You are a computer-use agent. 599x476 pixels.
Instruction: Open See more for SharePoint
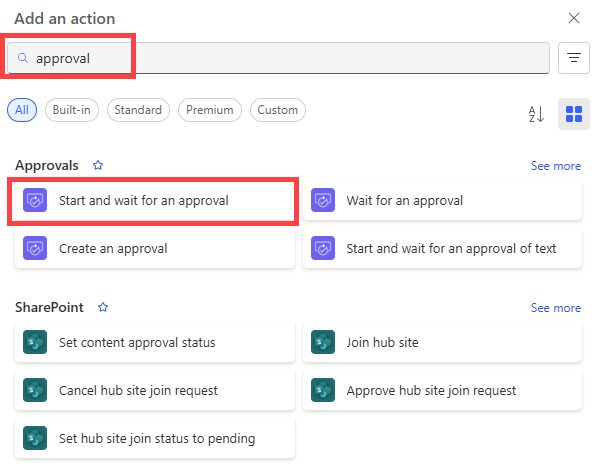(556, 308)
